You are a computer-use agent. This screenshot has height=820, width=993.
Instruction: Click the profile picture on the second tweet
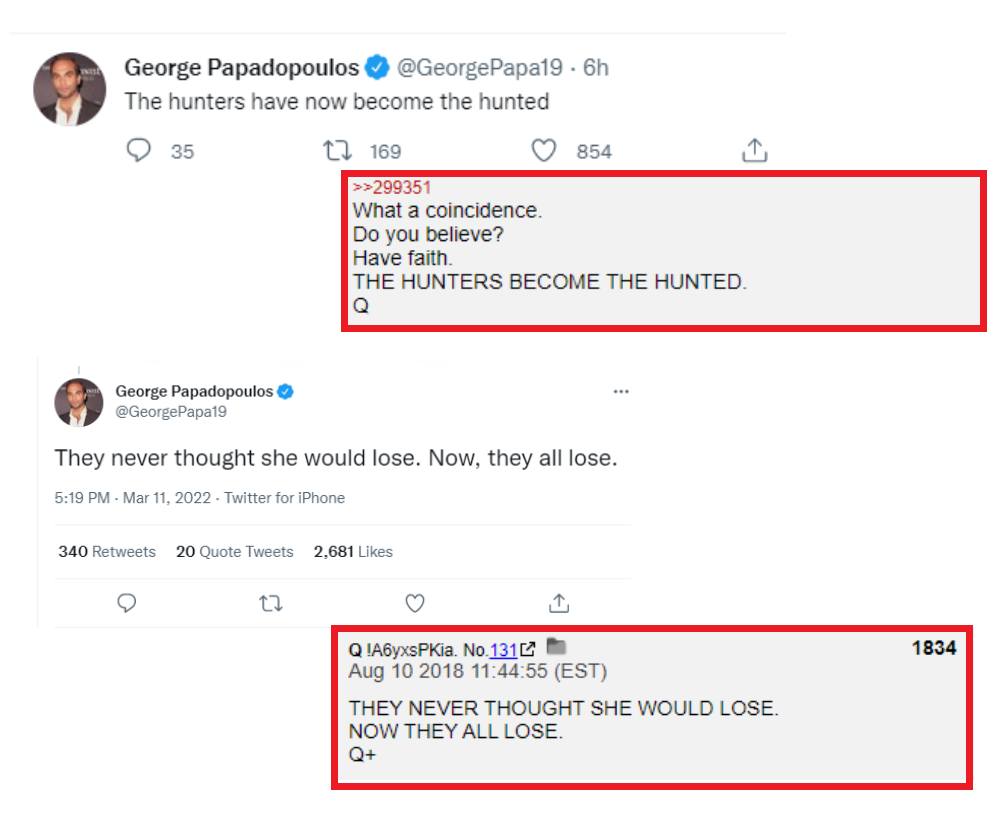(x=79, y=402)
